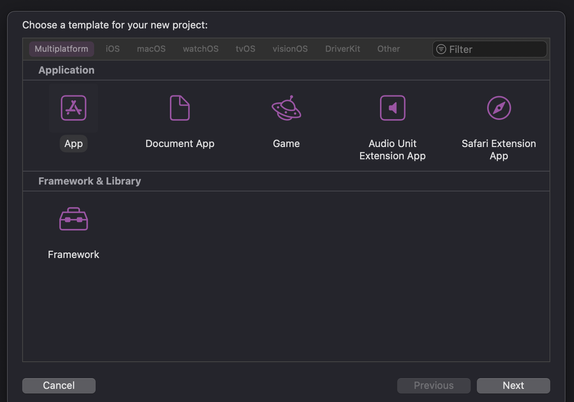Select the App template icon
The height and width of the screenshot is (402, 574).
click(74, 108)
